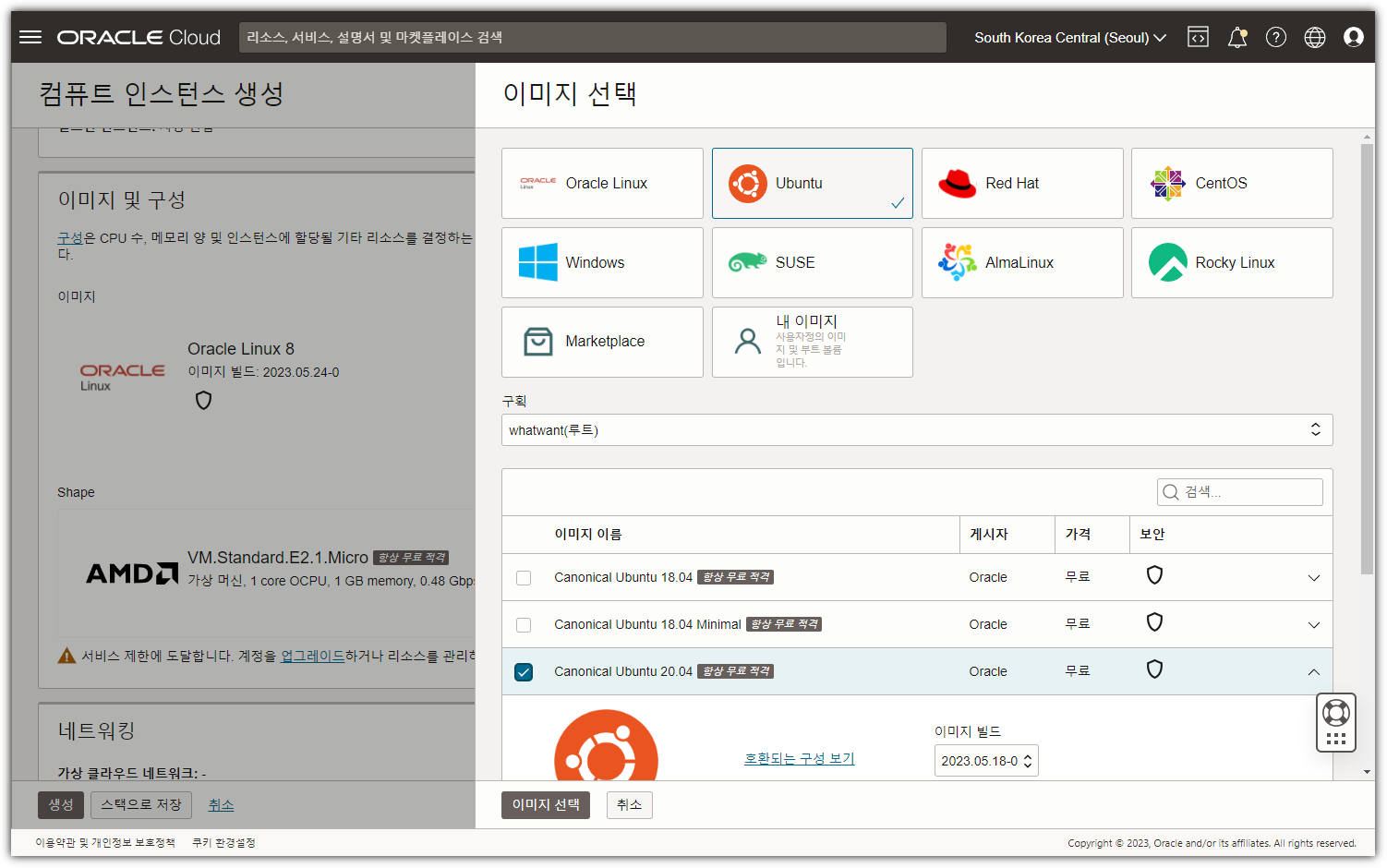The image size is (1387, 868).
Task: Click the 취소 link beside 스택으로 저장
Action: (x=221, y=805)
